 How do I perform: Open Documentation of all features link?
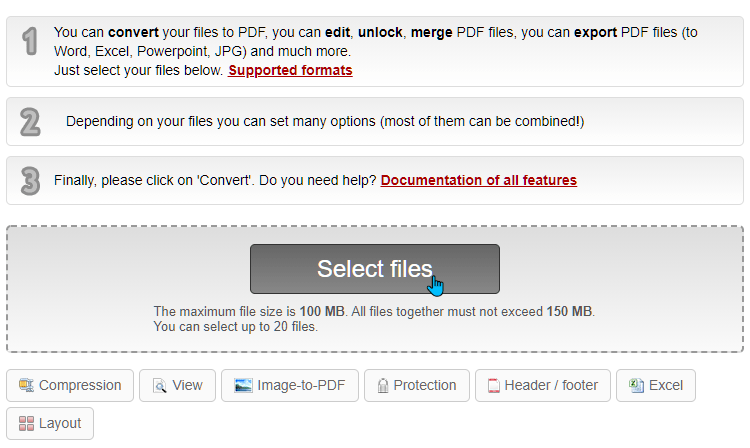(x=478, y=181)
